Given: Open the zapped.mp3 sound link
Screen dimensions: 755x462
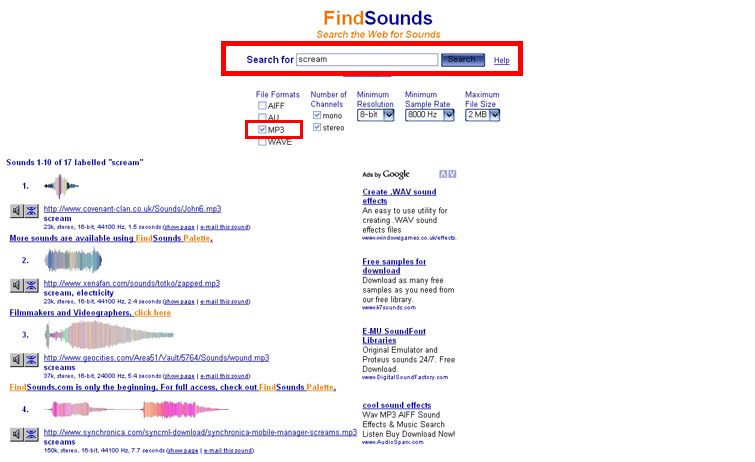Looking at the screenshot, I should 132,283.
